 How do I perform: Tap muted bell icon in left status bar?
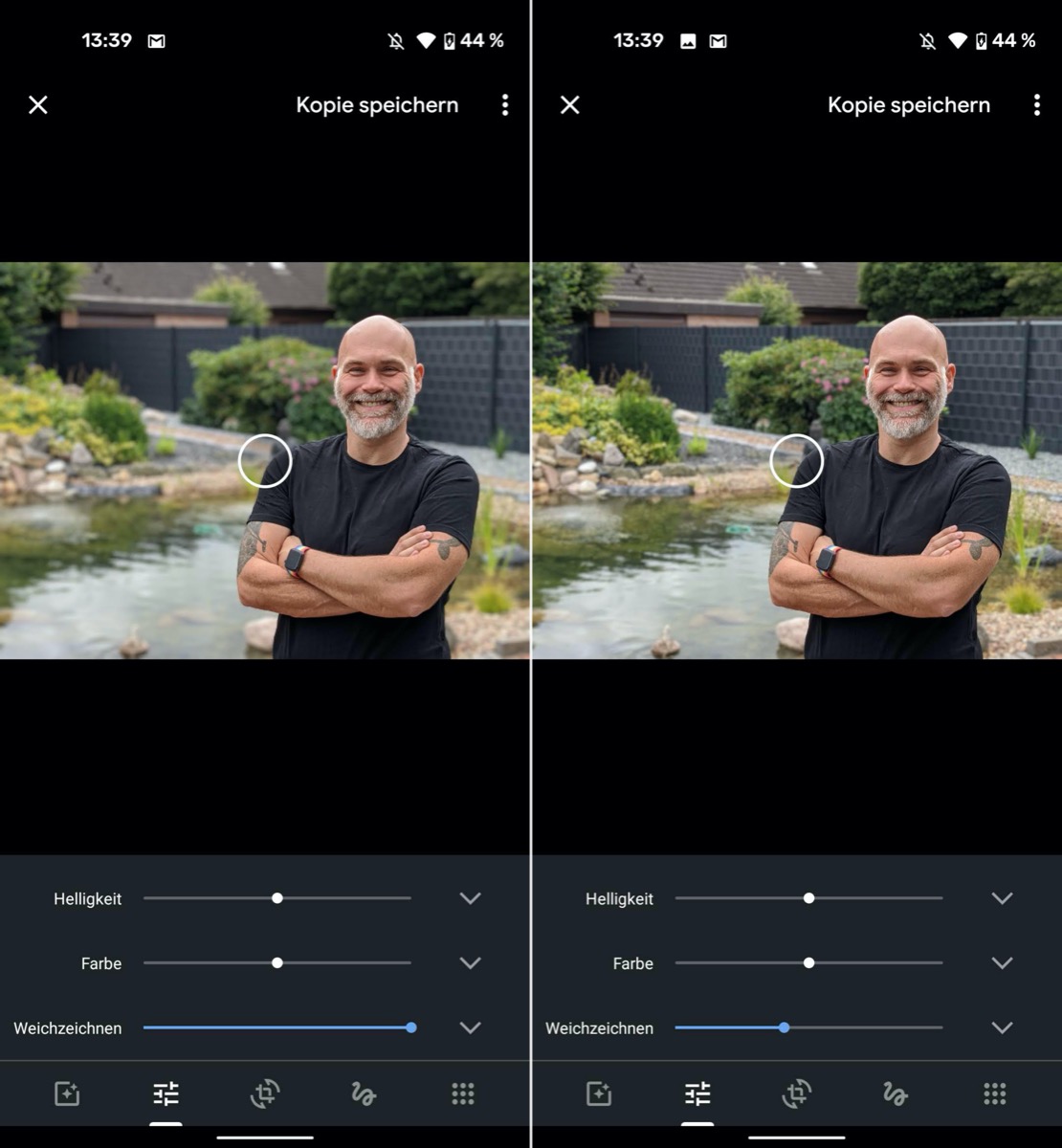(x=396, y=41)
